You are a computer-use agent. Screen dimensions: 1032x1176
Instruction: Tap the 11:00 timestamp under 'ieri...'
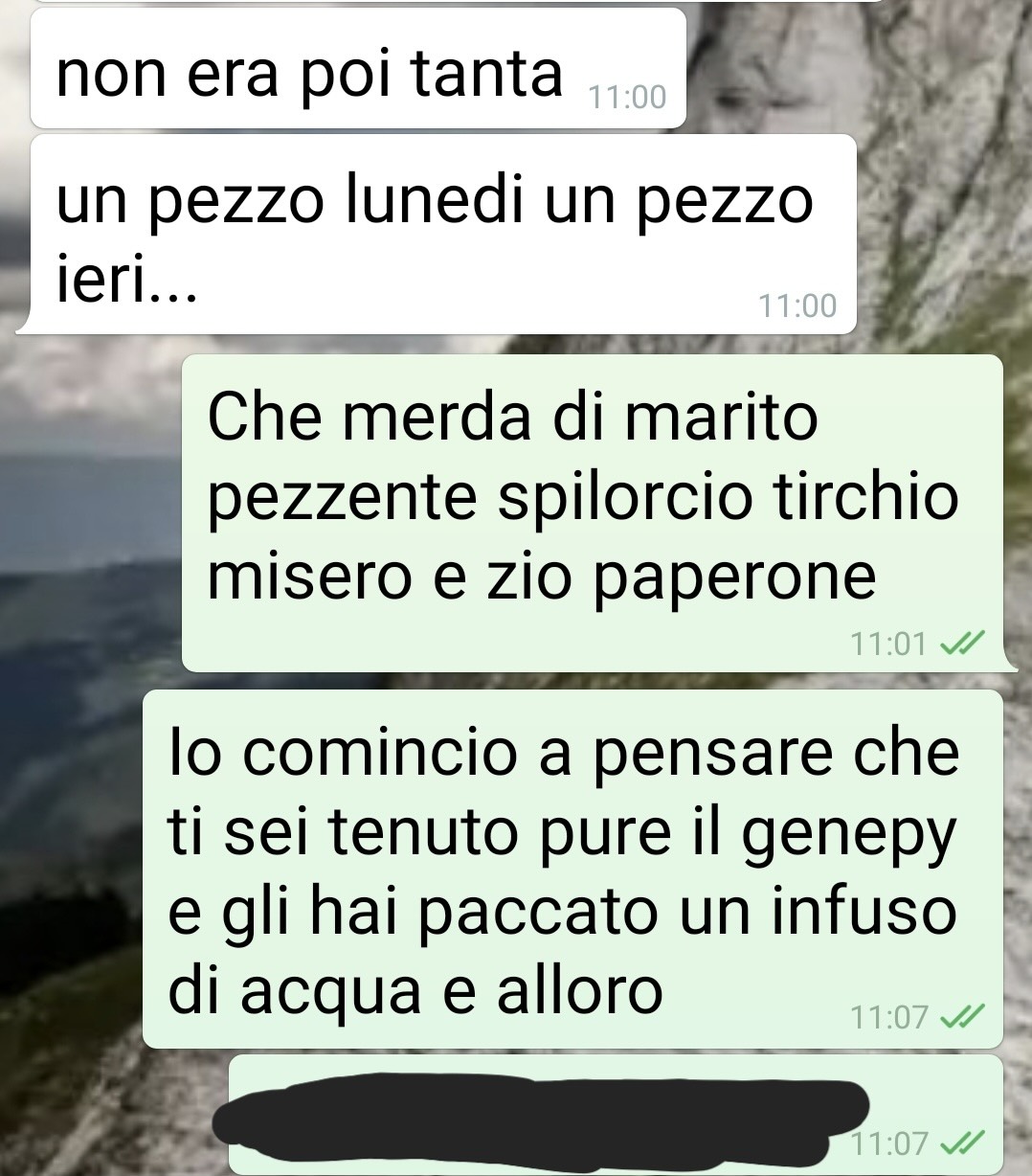797,305
